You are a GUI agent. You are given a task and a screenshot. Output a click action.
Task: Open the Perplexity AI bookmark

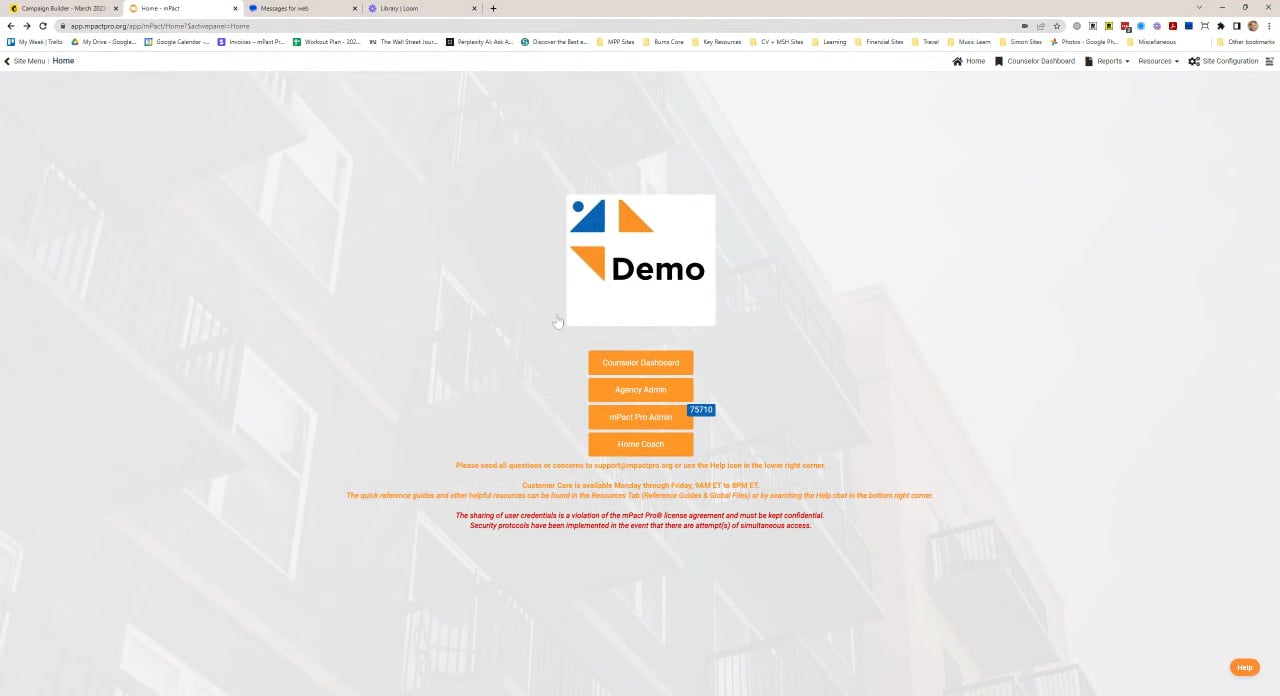480,42
